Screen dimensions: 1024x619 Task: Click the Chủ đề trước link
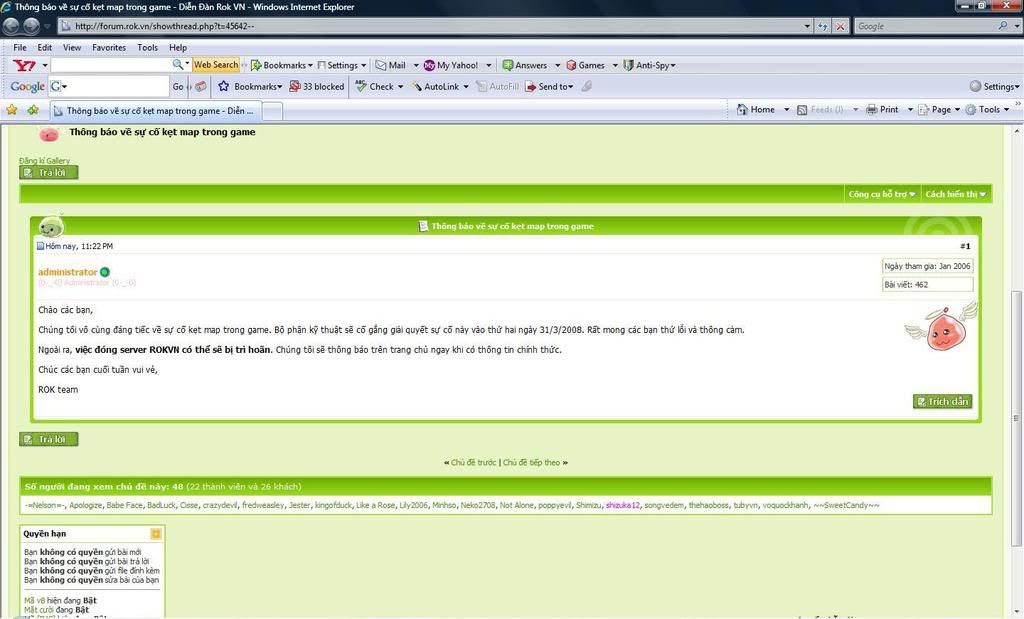pyautogui.click(x=473, y=463)
